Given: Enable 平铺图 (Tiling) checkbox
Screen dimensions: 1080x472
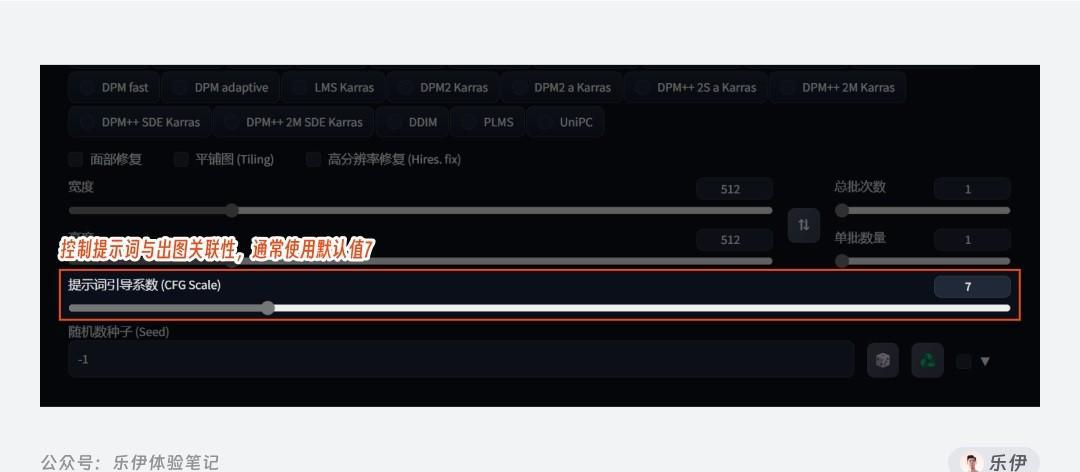Looking at the screenshot, I should click(181, 160).
